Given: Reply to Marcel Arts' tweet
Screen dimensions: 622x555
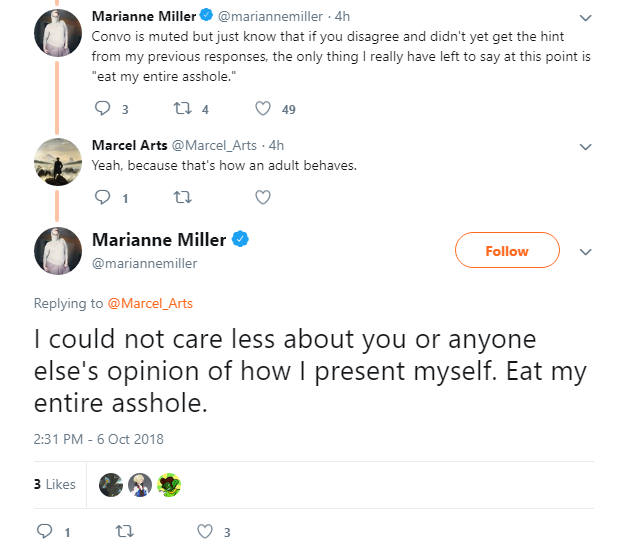Looking at the screenshot, I should pyautogui.click(x=102, y=197).
